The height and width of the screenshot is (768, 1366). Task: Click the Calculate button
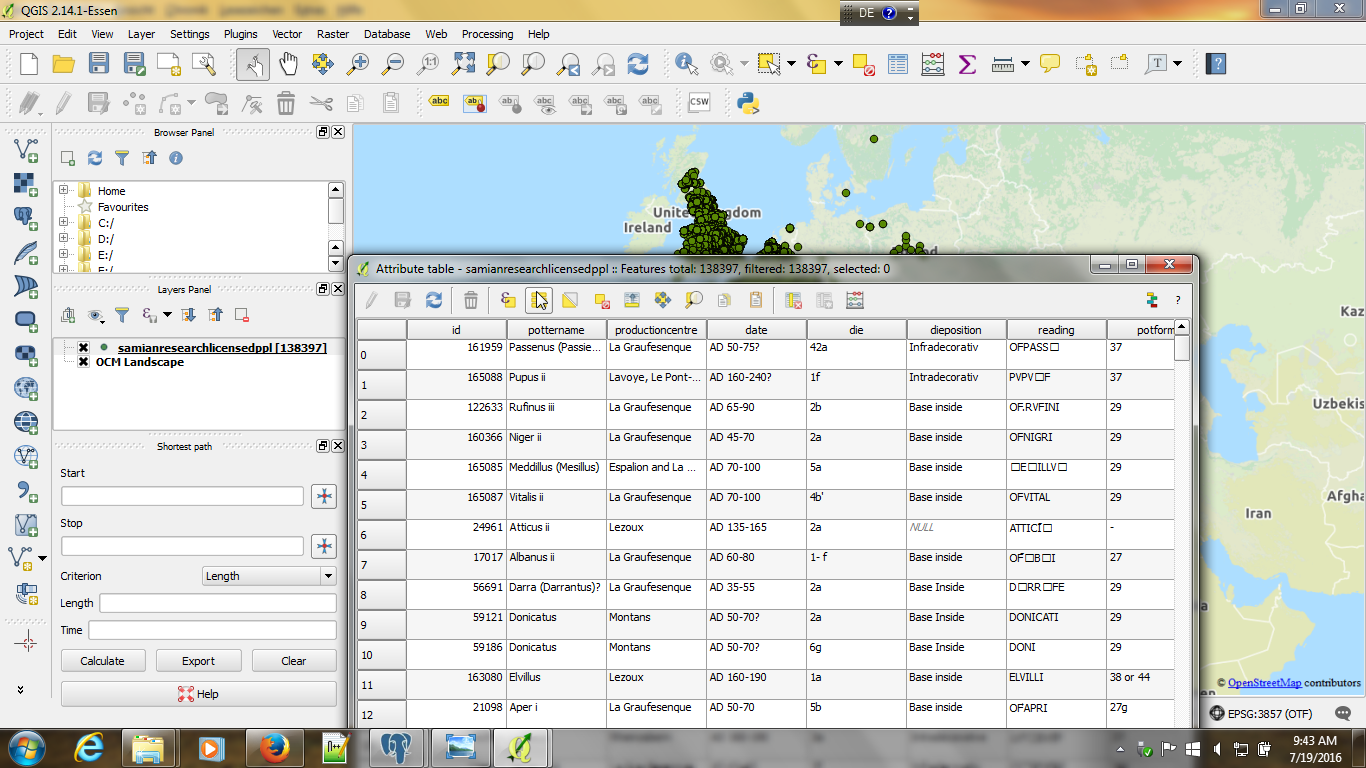click(x=103, y=661)
